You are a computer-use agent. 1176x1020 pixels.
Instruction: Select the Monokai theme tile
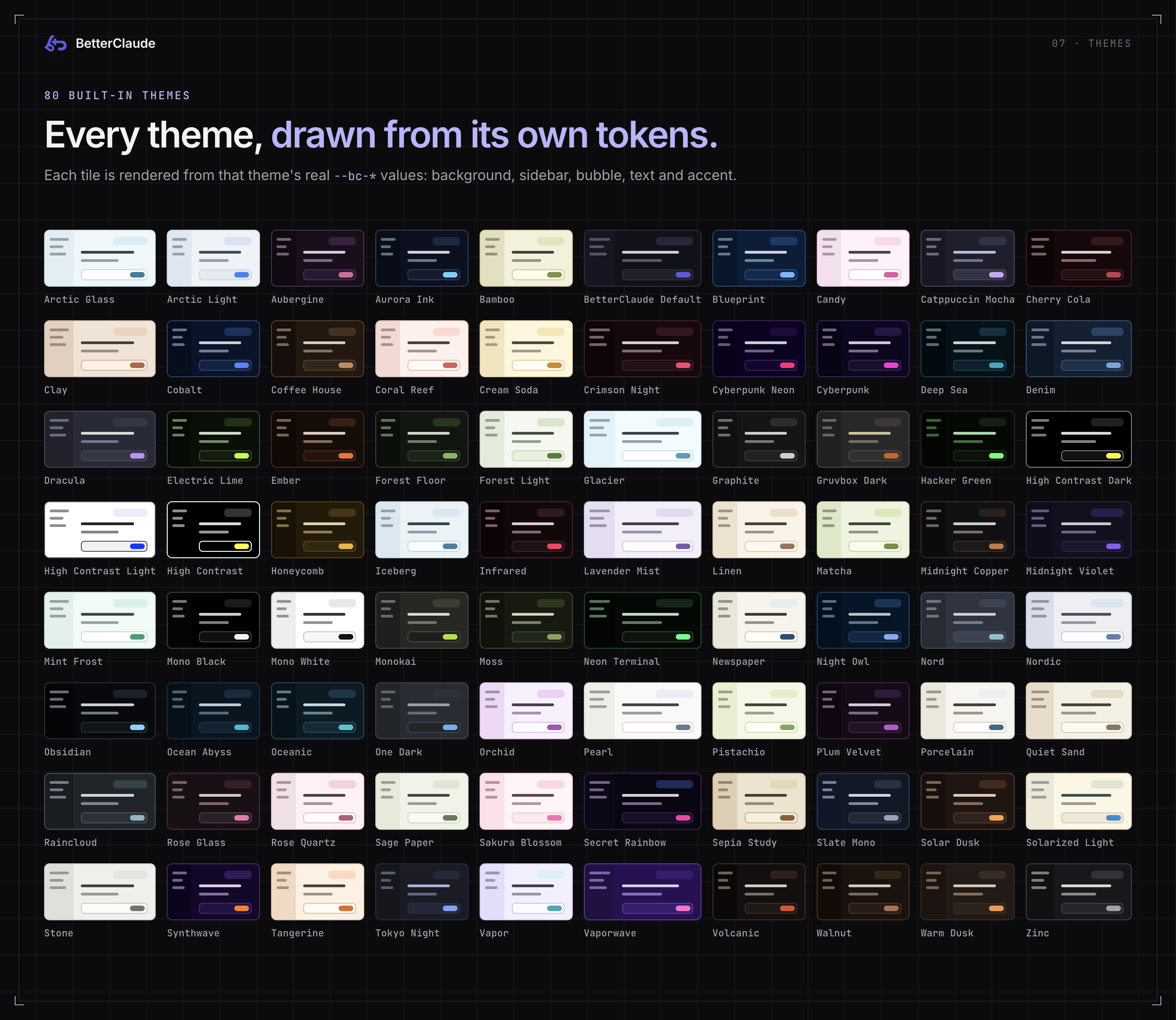click(x=422, y=620)
